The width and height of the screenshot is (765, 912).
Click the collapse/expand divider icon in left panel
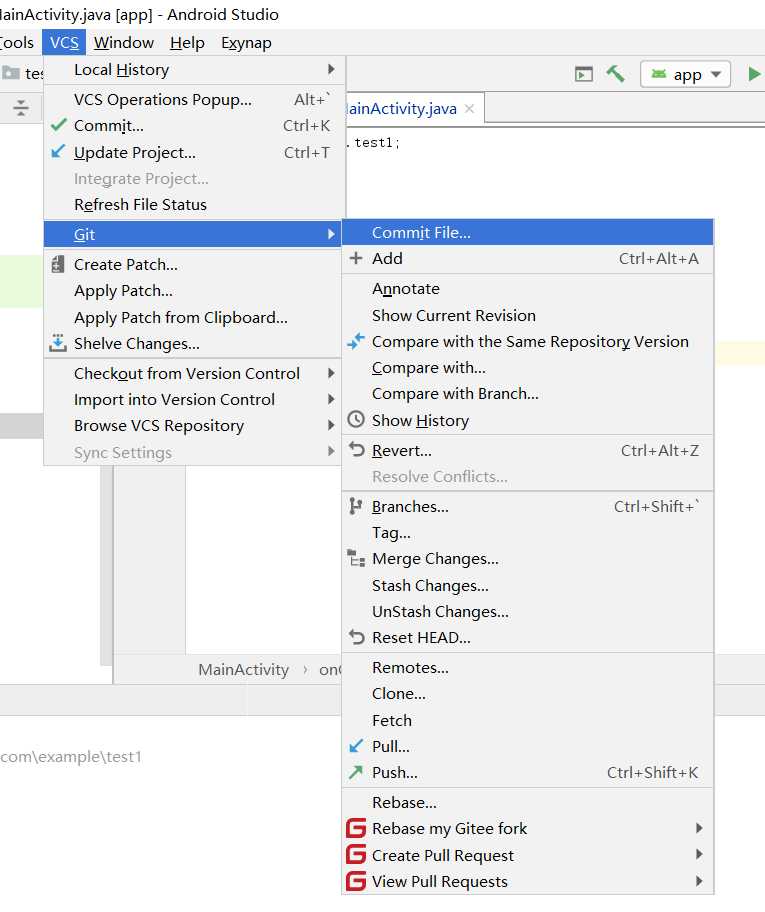[x=21, y=108]
